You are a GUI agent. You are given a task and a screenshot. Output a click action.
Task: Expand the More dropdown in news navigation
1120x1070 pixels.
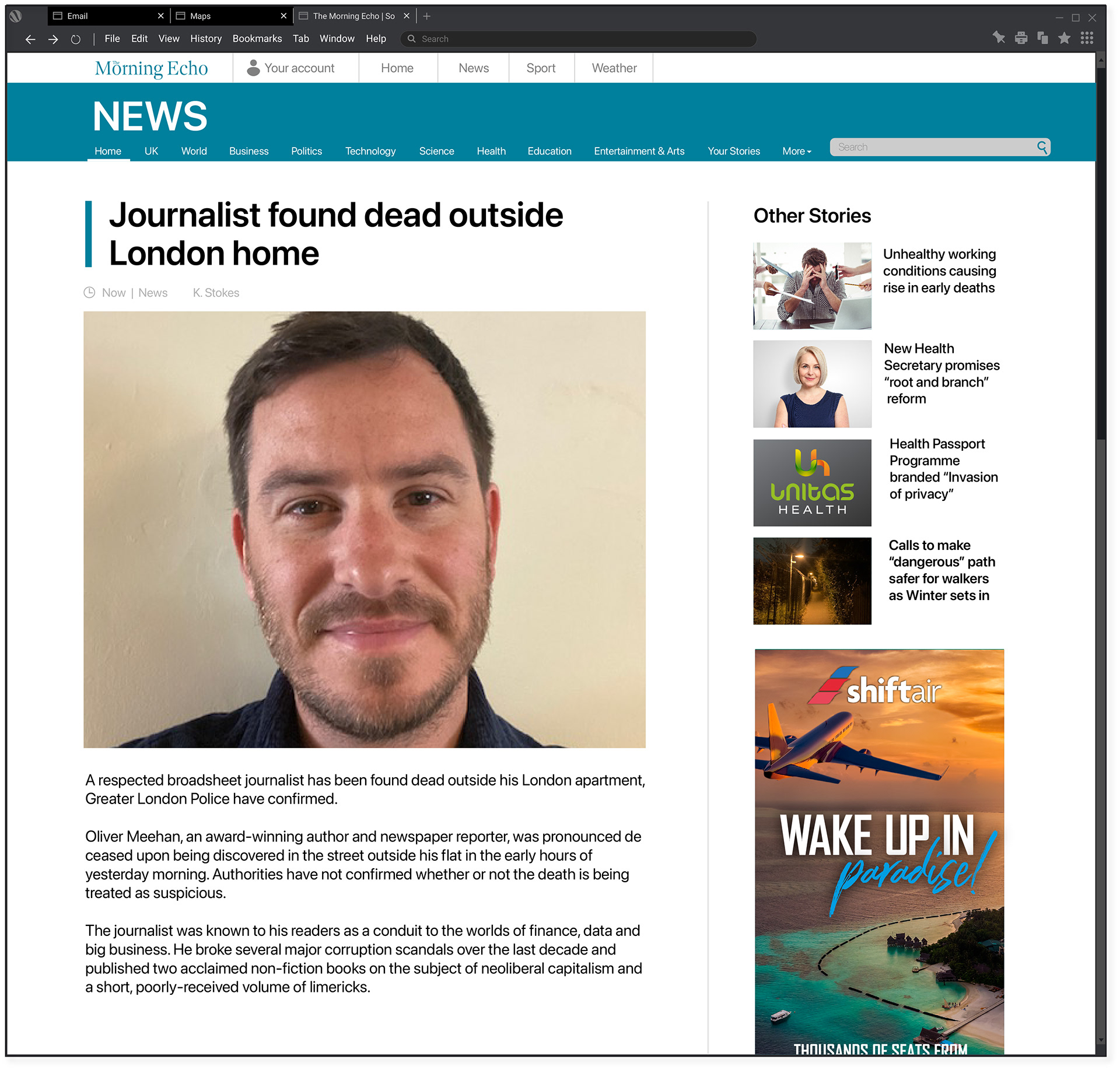pyautogui.click(x=796, y=151)
